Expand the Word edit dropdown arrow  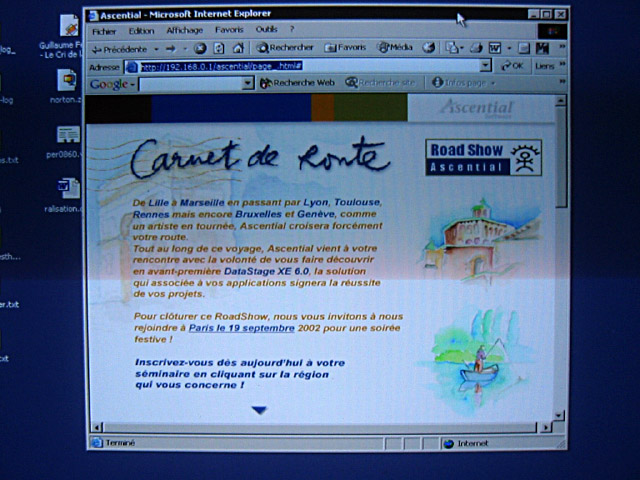509,49
